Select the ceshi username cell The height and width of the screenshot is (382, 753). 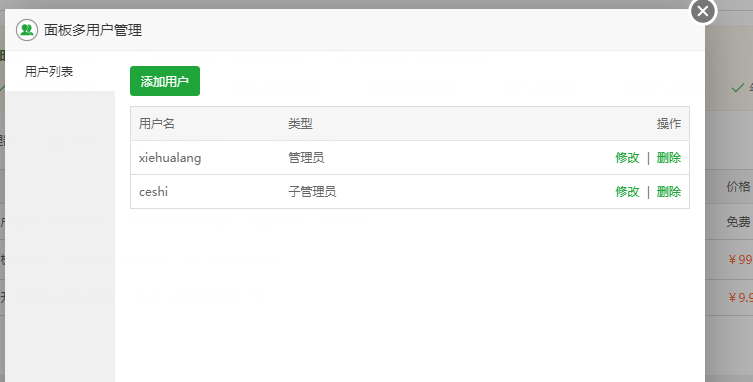click(x=153, y=192)
